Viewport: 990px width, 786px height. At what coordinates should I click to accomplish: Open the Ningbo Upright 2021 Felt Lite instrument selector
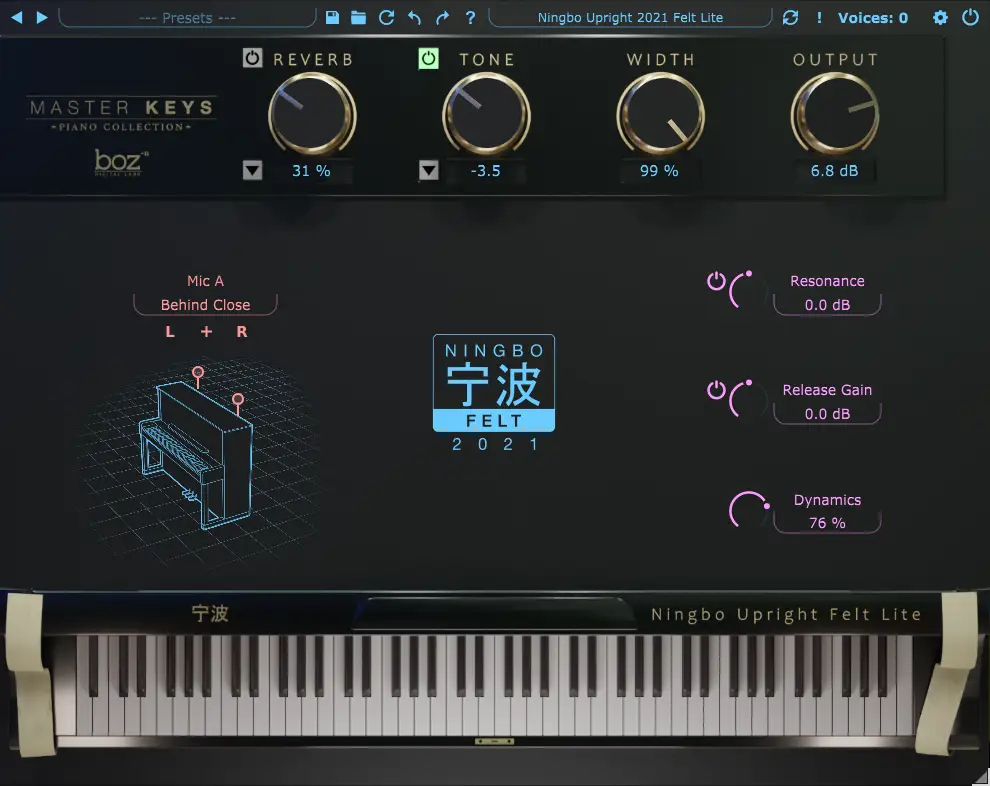coord(630,17)
